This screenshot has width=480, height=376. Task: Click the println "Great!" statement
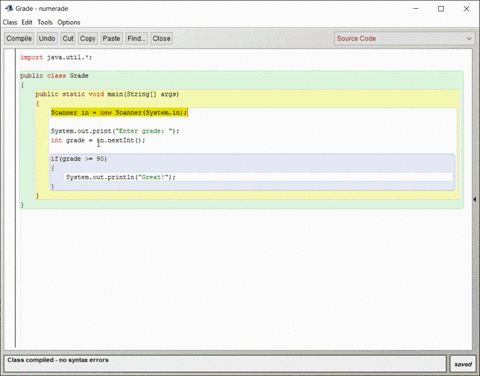point(121,177)
